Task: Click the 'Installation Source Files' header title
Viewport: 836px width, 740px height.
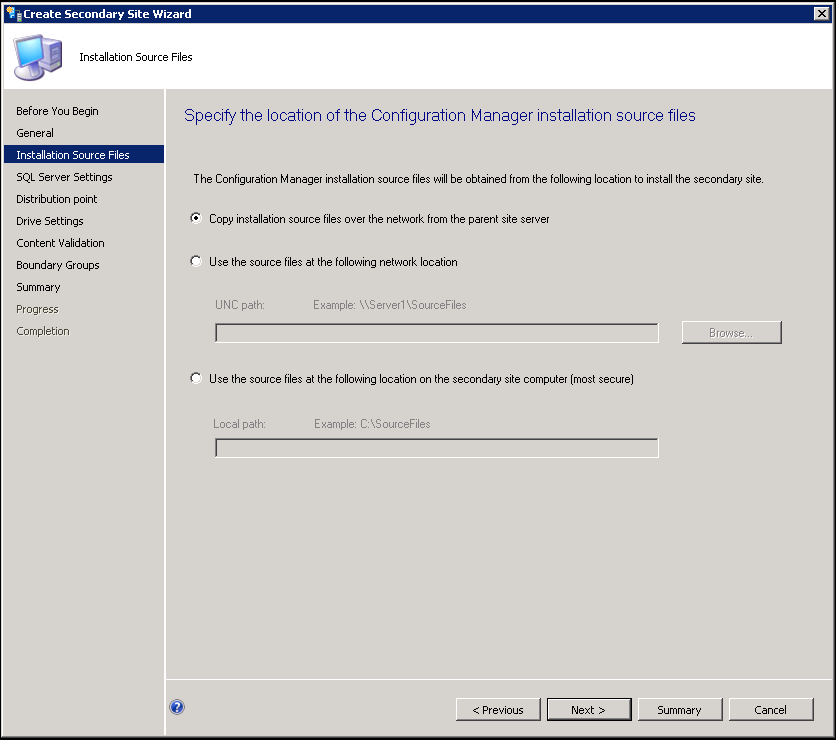Action: point(136,57)
